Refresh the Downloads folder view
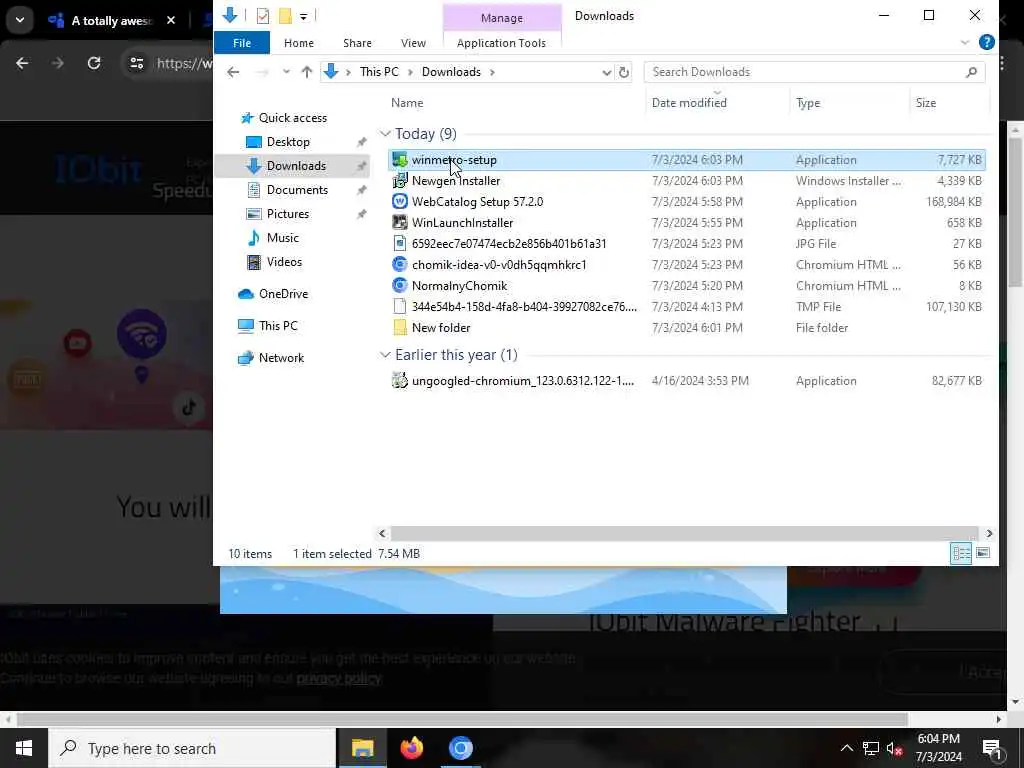 pos(624,72)
